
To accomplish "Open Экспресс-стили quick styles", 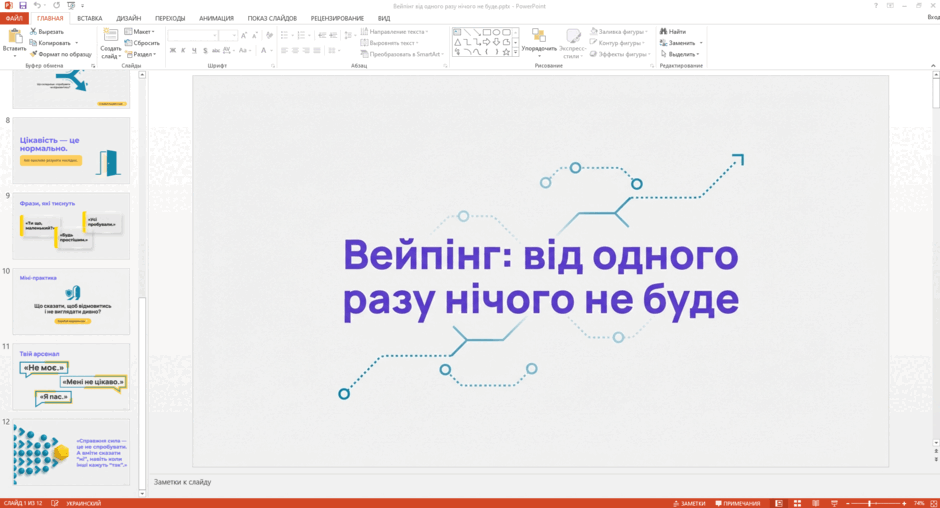I will click(x=573, y=43).
